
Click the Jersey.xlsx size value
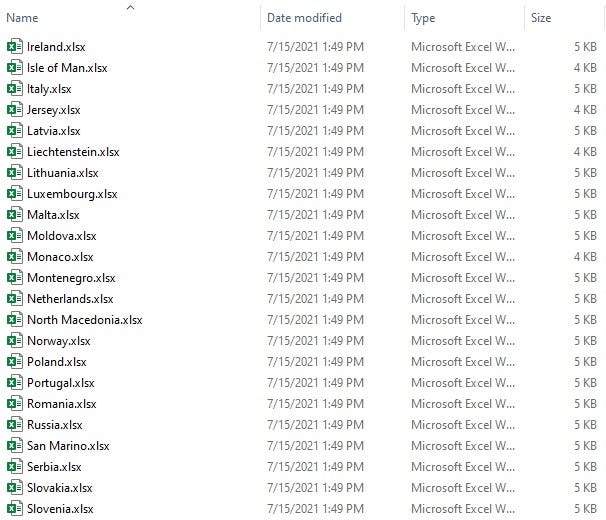click(x=585, y=110)
